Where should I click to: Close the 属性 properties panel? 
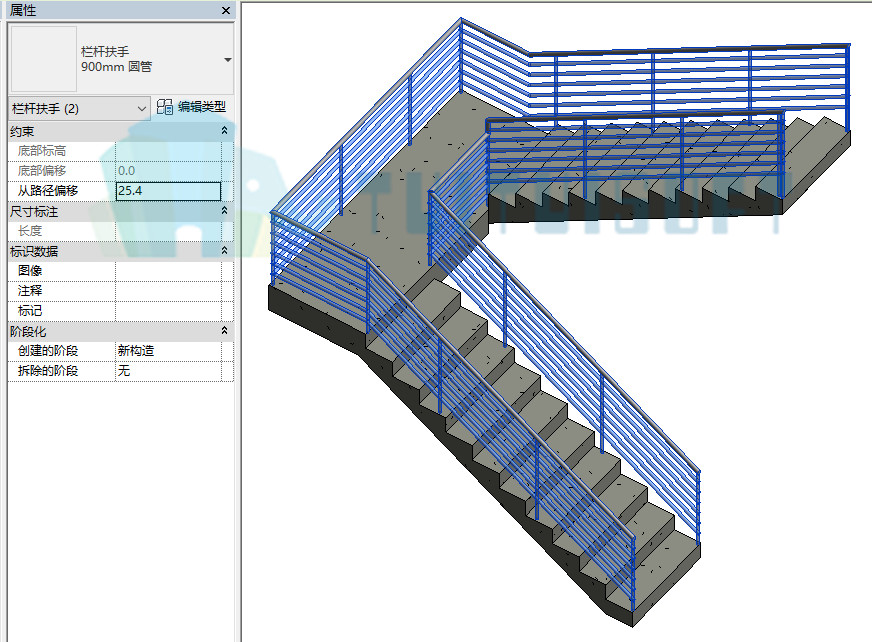[226, 11]
